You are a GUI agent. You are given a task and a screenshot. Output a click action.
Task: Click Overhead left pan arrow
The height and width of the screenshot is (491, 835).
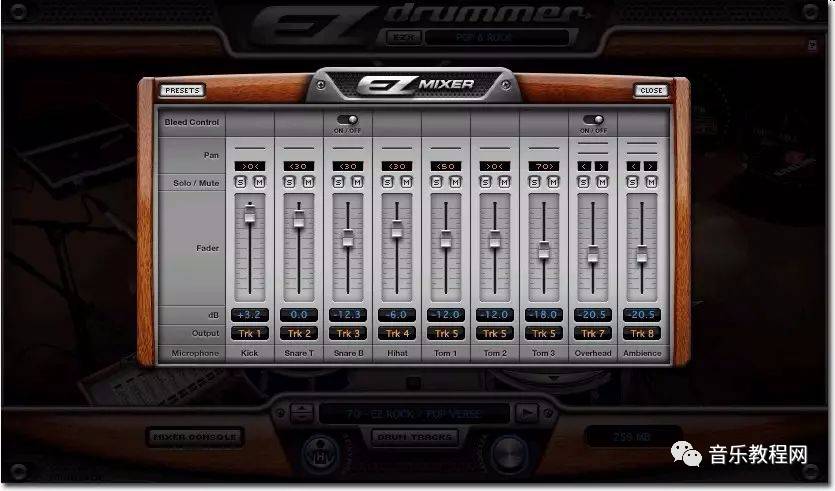584,166
